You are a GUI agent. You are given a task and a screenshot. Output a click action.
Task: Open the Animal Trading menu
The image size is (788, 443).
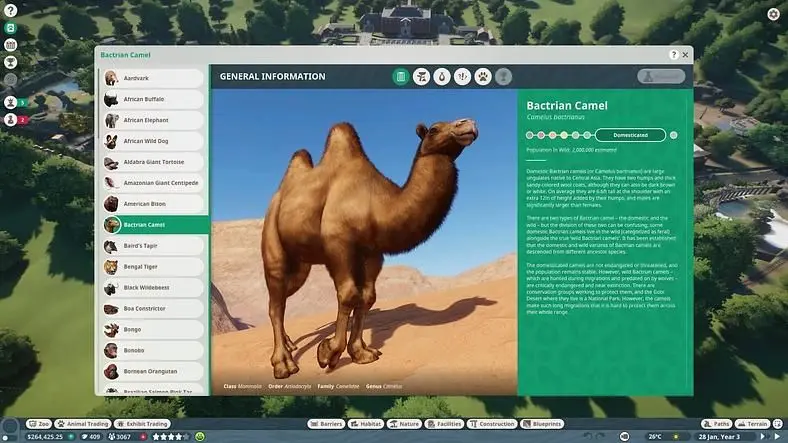[83, 424]
